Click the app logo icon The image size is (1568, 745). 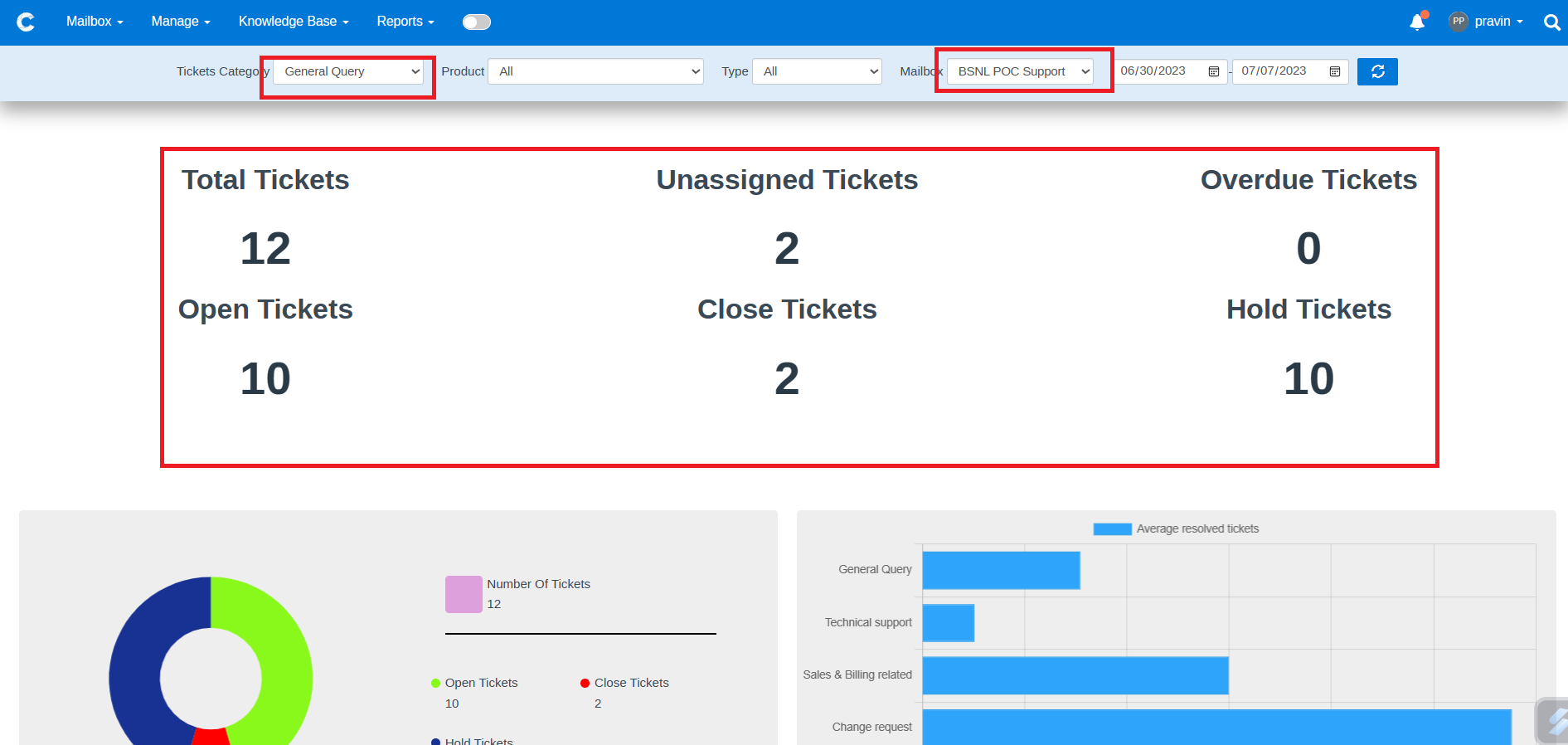click(x=26, y=22)
